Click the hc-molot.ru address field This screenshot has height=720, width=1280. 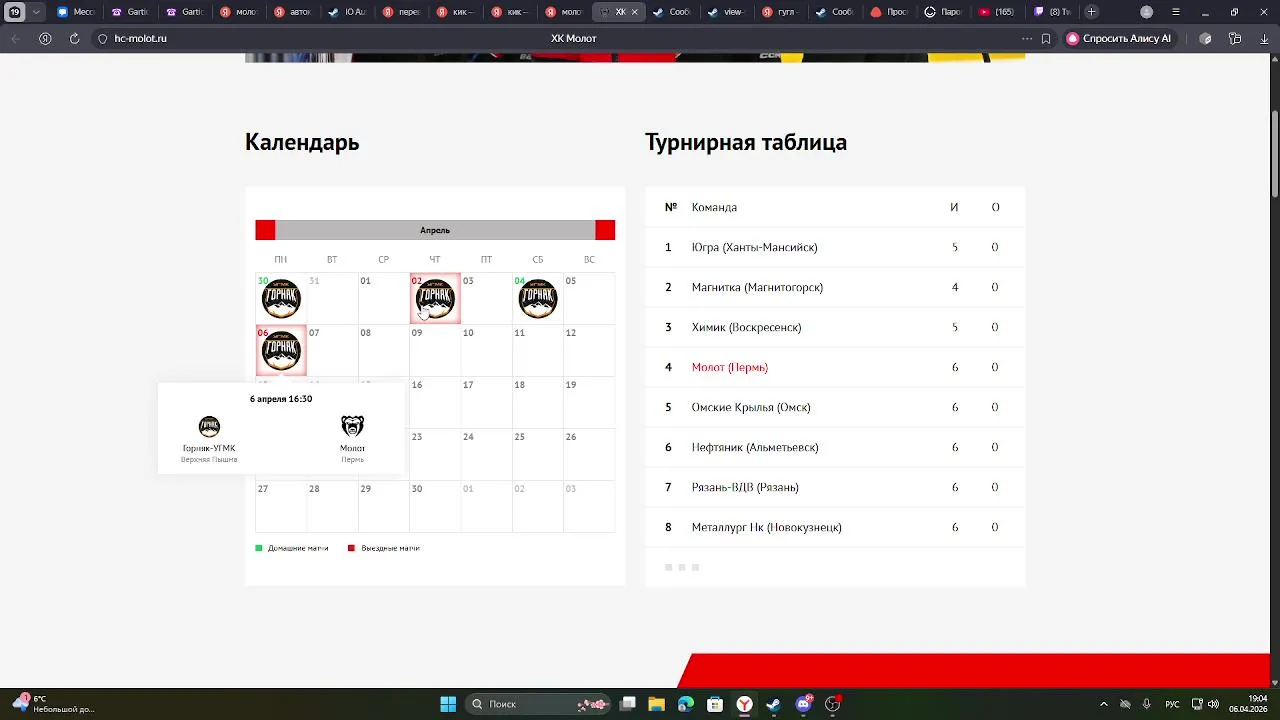(x=141, y=38)
